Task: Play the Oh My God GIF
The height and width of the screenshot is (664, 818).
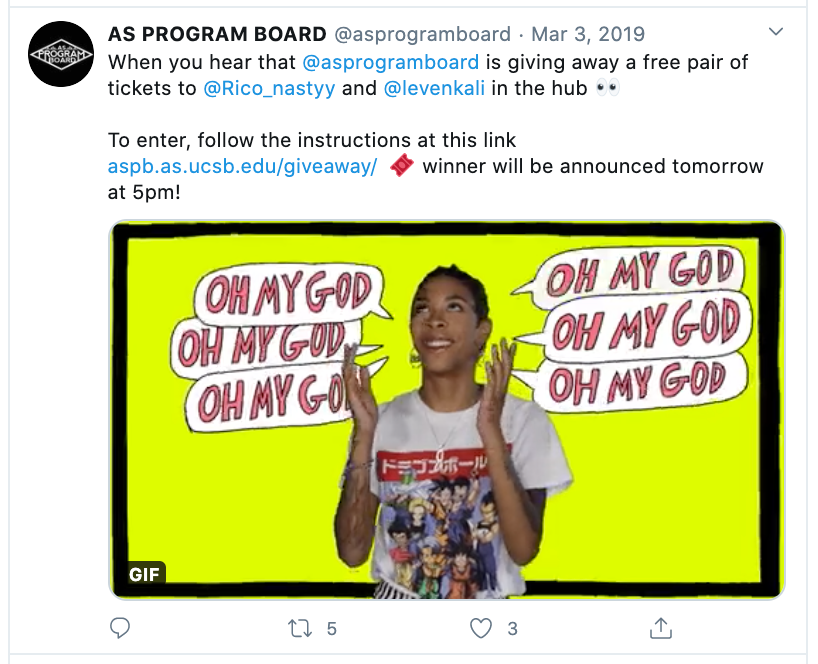Action: pyautogui.click(x=447, y=410)
